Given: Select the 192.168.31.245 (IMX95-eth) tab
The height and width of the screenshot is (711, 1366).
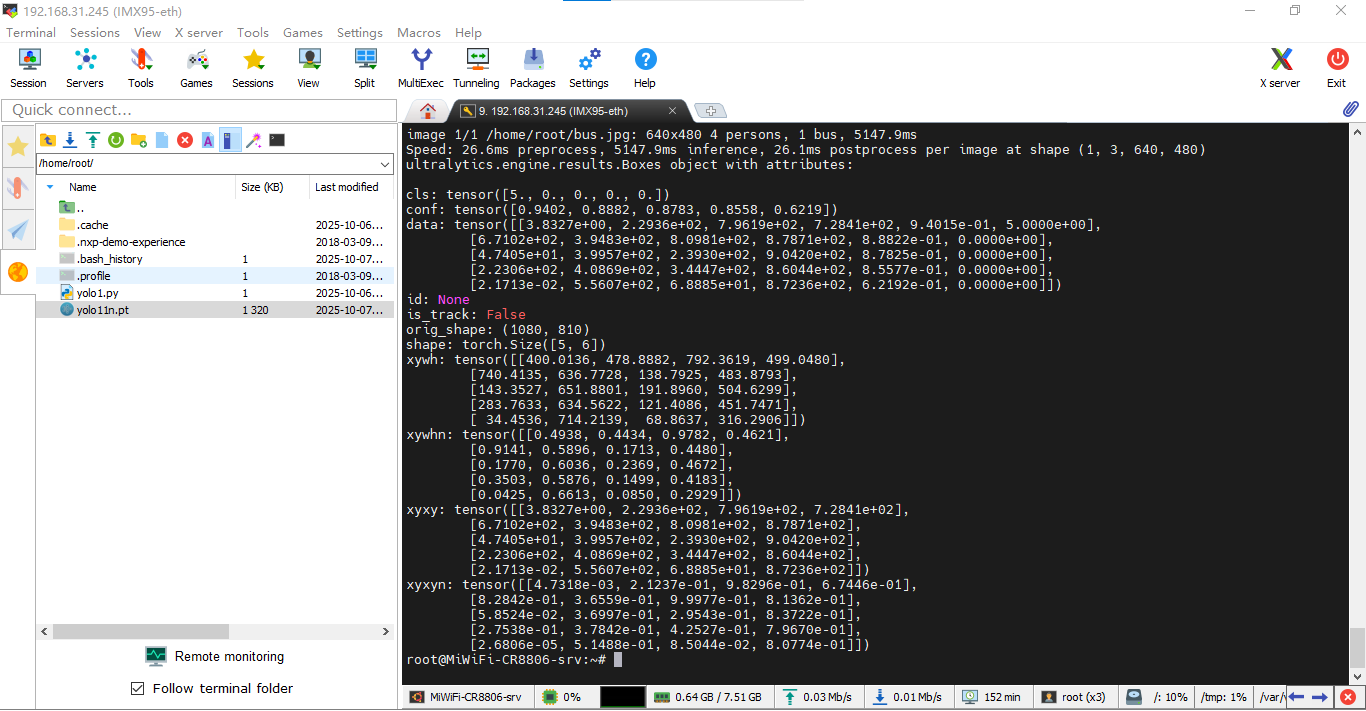Looking at the screenshot, I should click(x=567, y=111).
